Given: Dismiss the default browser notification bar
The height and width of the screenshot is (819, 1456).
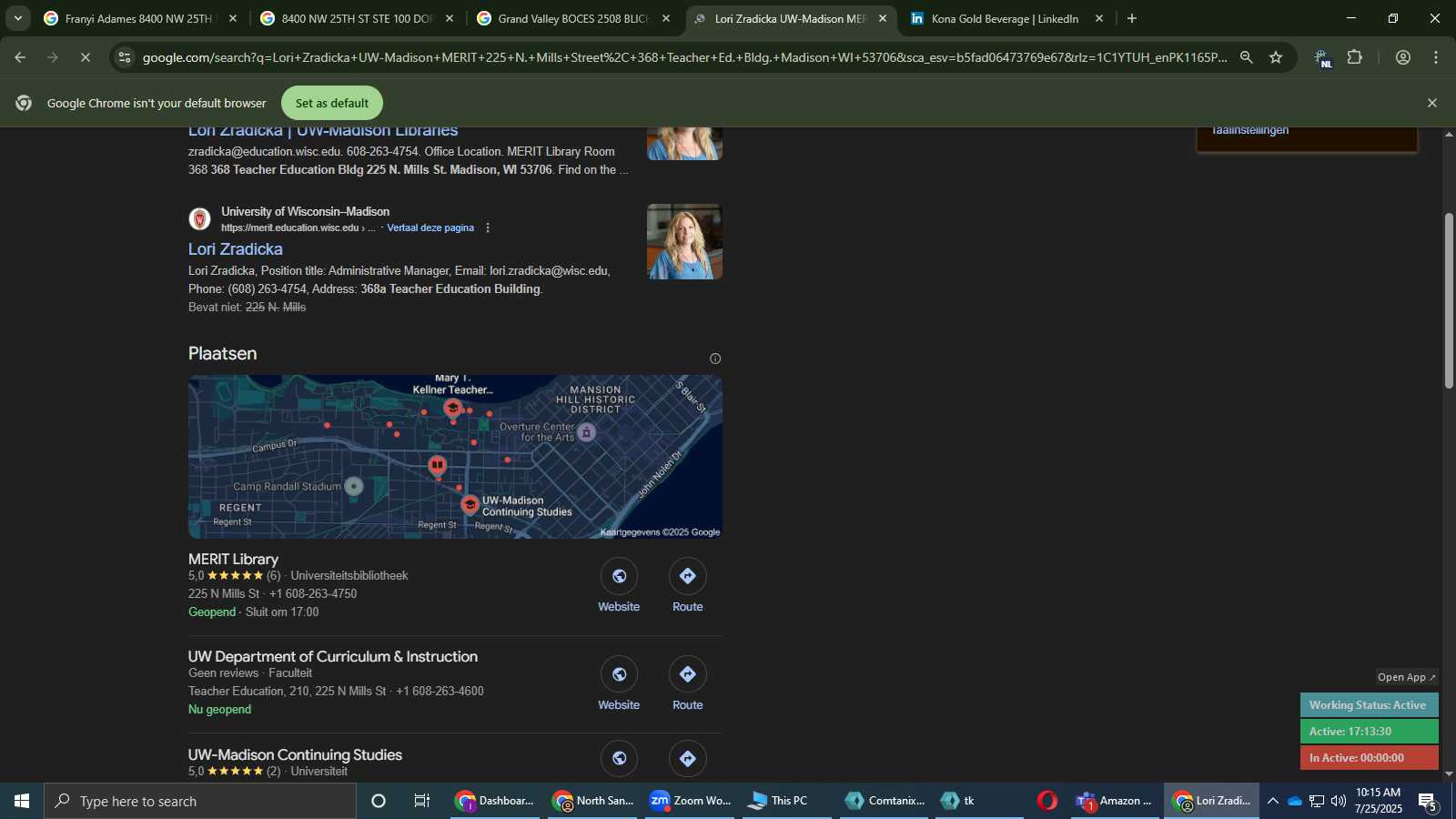Looking at the screenshot, I should (x=1432, y=103).
